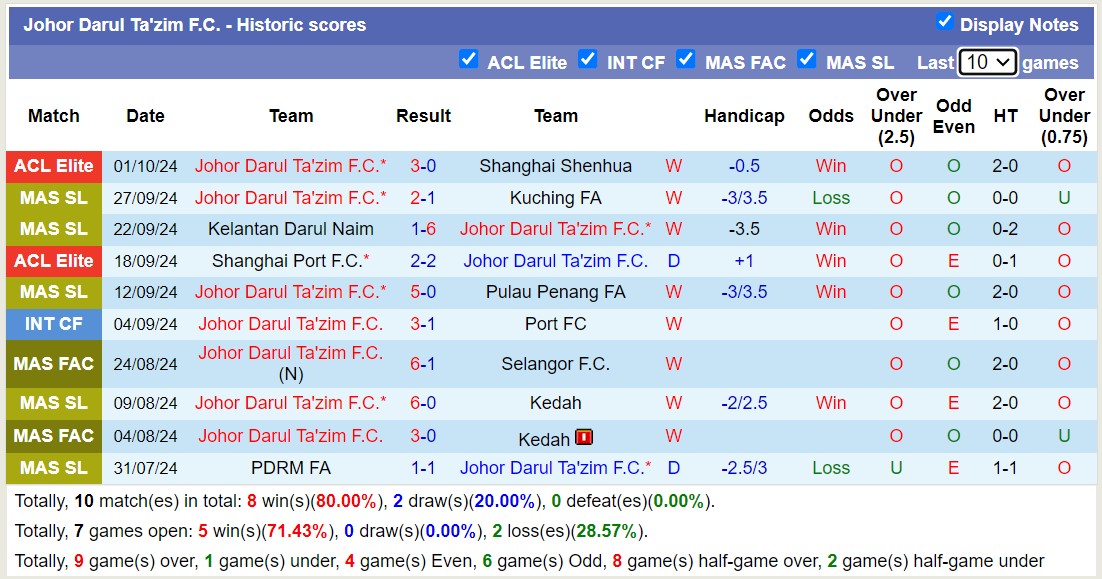Click the ACL Elite badge on the 01/10/24 row
The height and width of the screenshot is (579, 1102).
tap(53, 166)
